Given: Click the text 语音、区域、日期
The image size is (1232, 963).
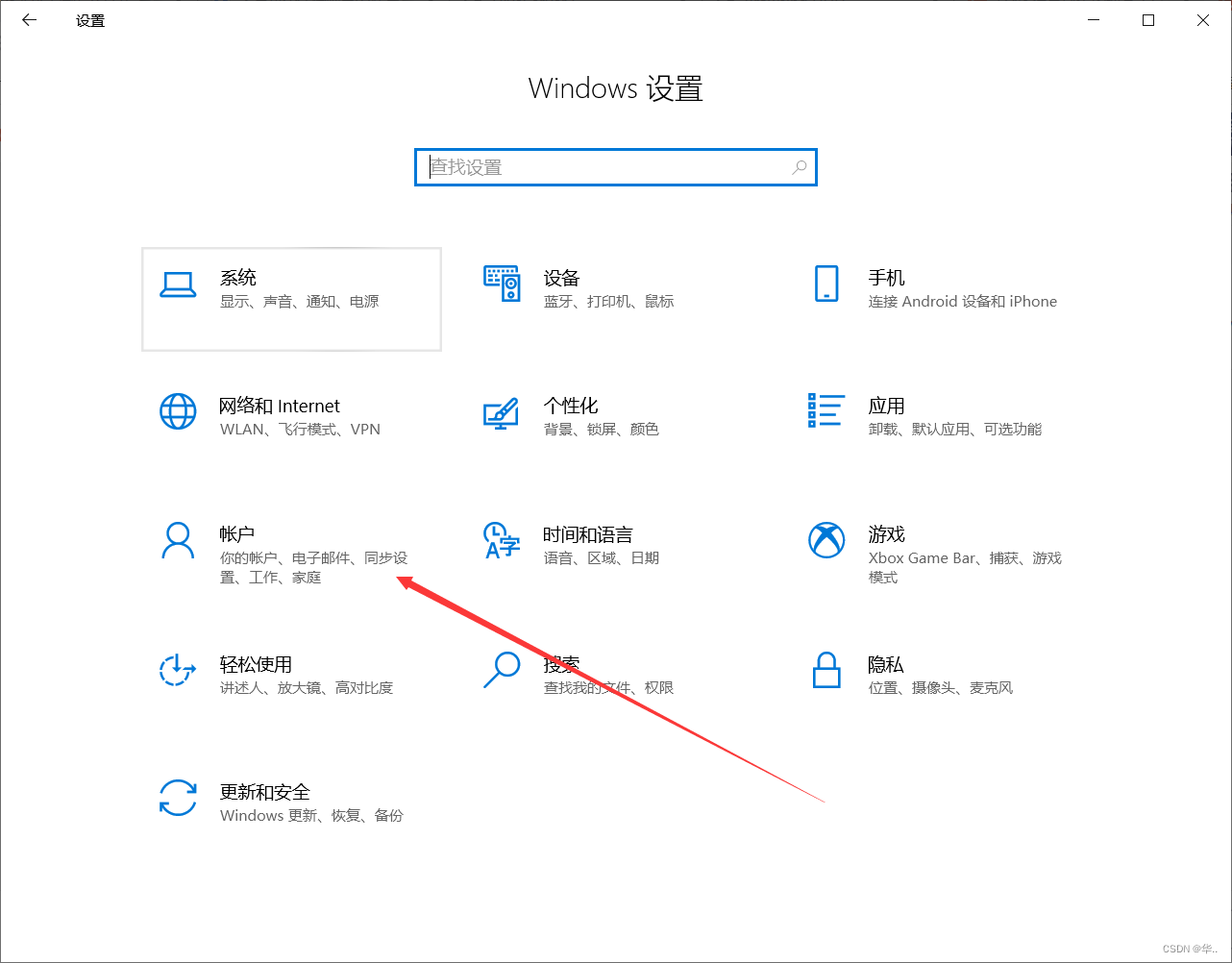Looking at the screenshot, I should pyautogui.click(x=602, y=558).
